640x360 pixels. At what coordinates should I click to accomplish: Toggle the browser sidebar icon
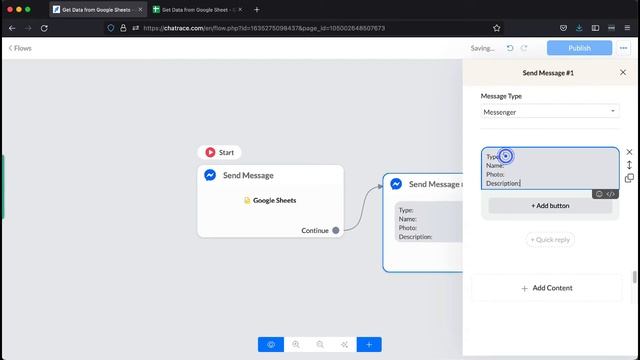[595, 28]
